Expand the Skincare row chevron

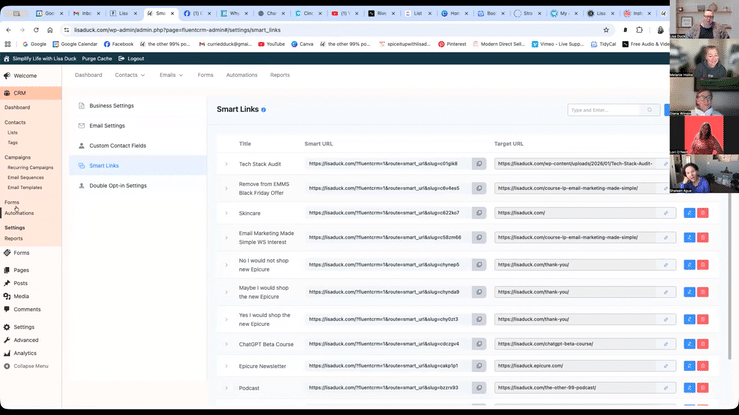coord(226,213)
